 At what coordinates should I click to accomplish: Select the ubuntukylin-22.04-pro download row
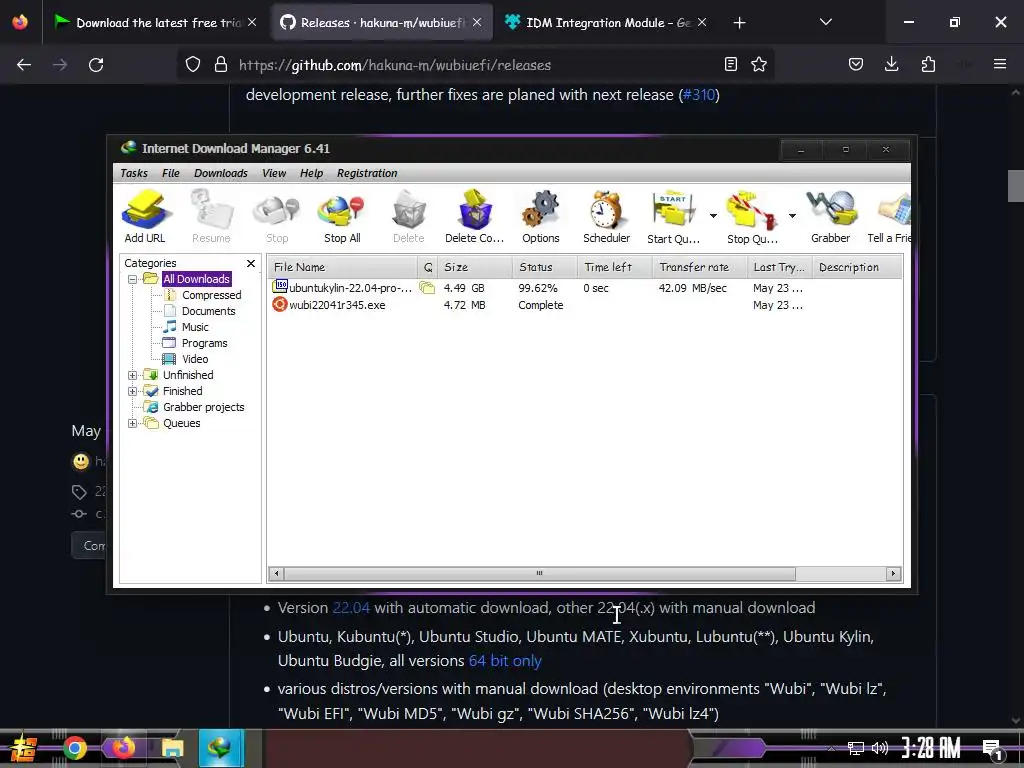(584, 288)
